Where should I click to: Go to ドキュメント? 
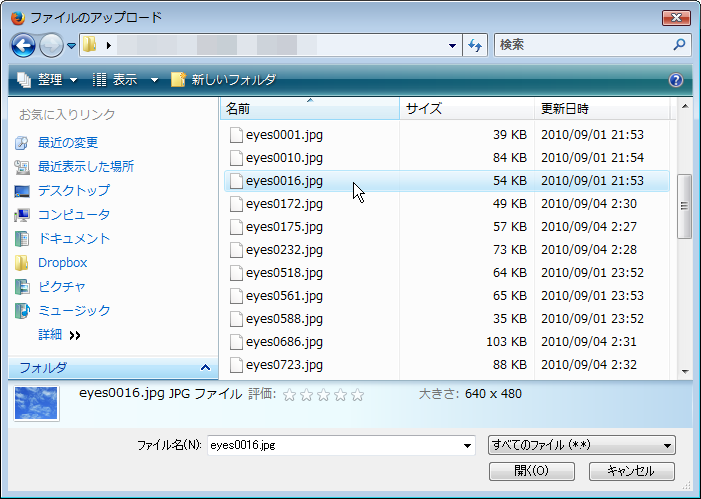coord(74,238)
